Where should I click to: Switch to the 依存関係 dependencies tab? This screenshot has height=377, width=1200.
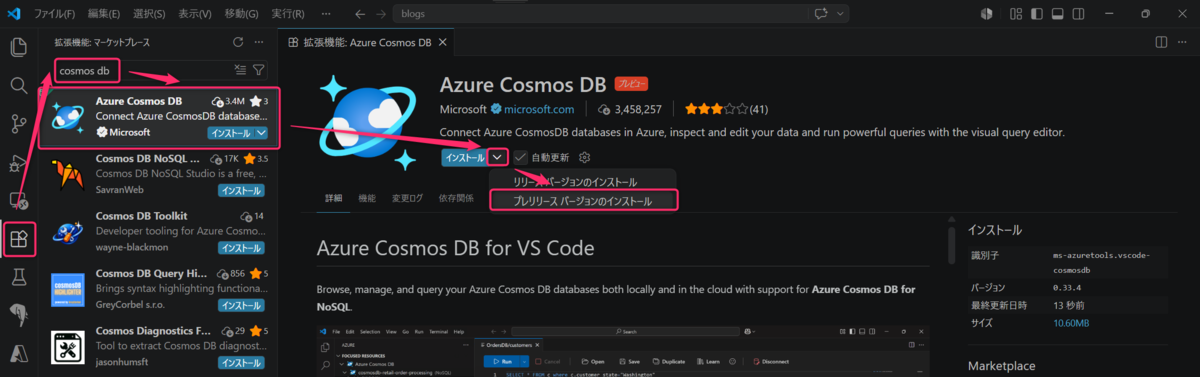456,198
